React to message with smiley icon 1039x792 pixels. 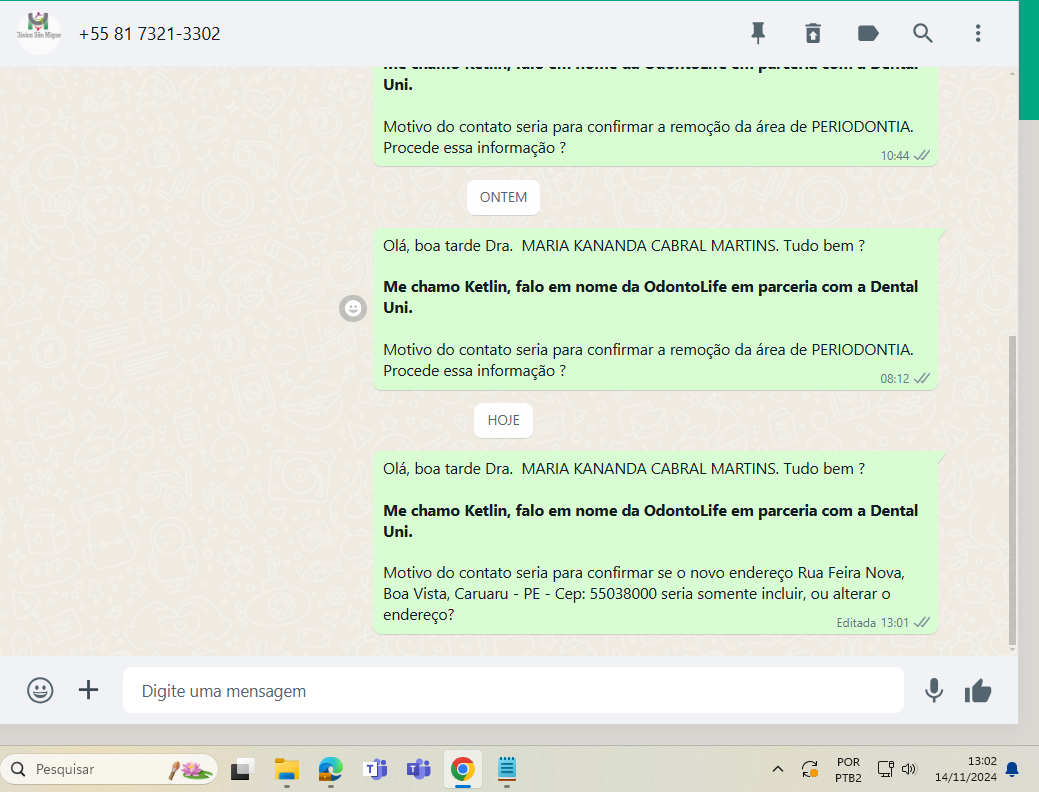tap(353, 308)
